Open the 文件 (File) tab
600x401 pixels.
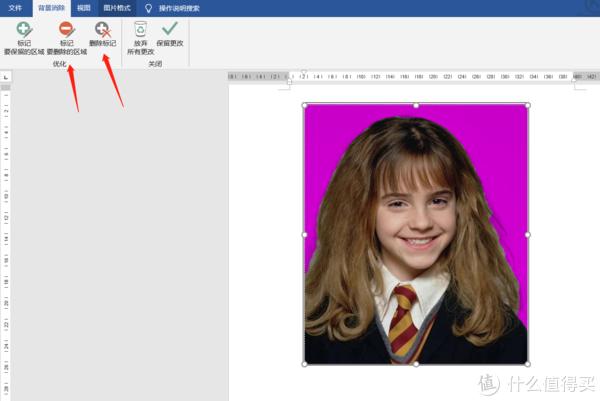[15, 8]
